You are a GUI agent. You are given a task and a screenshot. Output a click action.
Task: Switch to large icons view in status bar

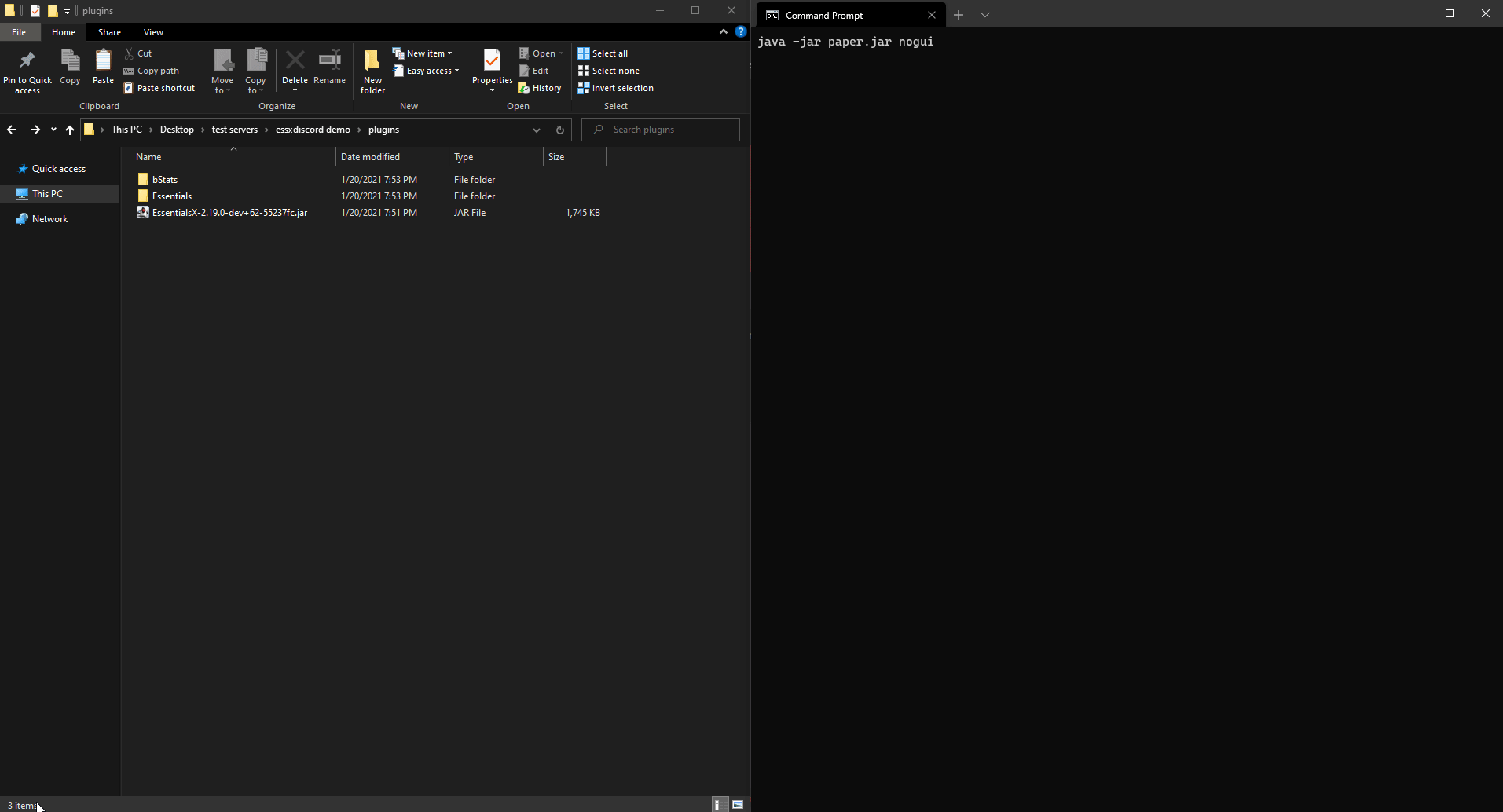[738, 804]
